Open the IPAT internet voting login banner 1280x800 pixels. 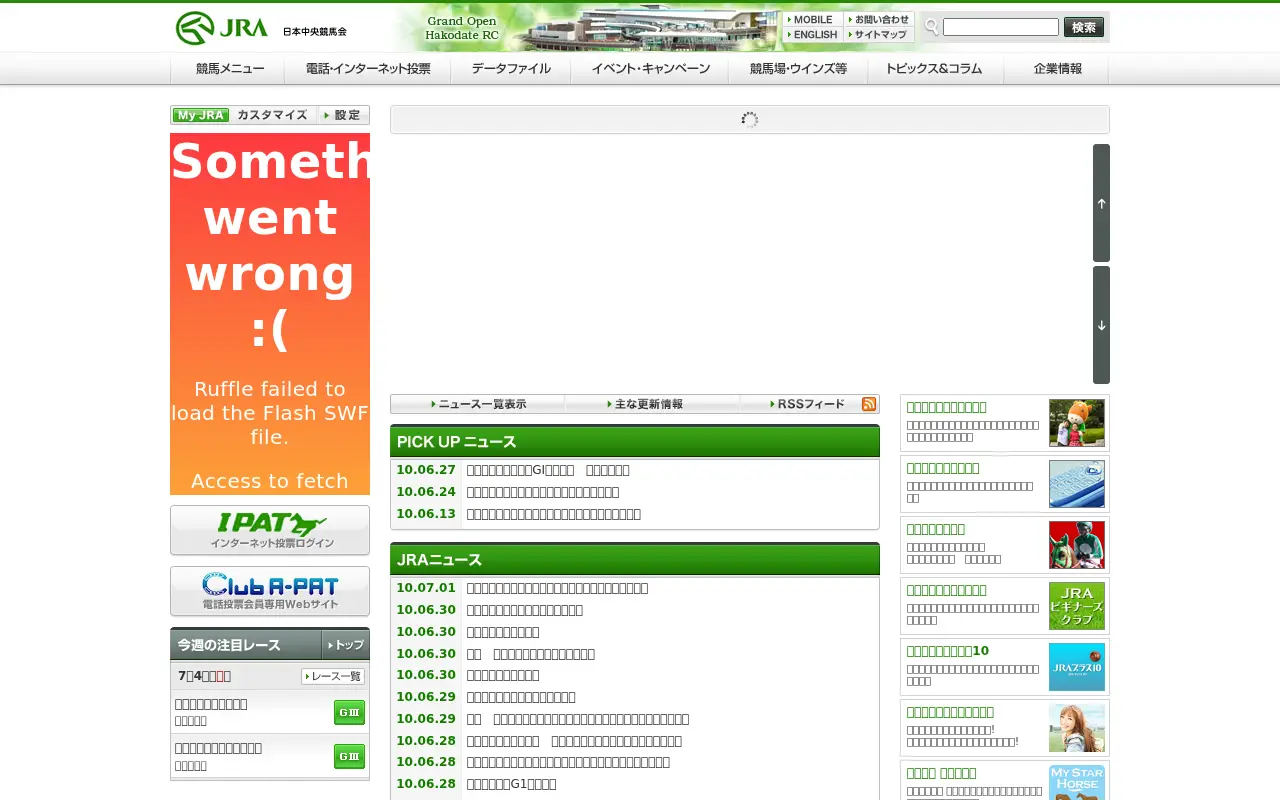click(x=270, y=530)
